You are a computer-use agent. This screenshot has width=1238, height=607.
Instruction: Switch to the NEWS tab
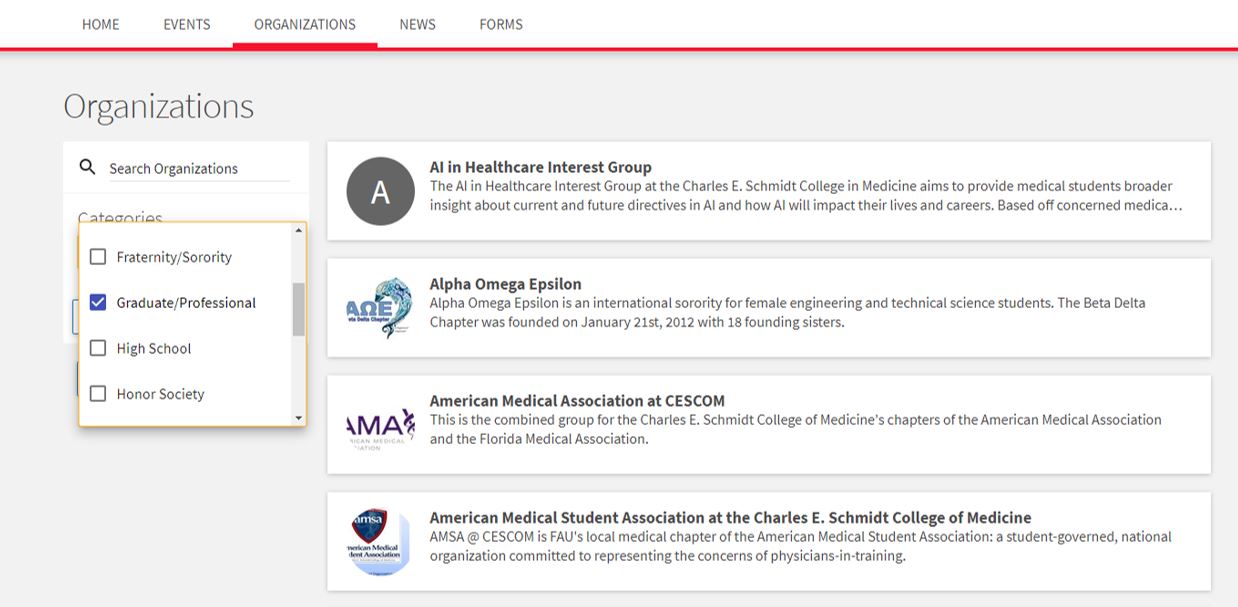(x=417, y=24)
